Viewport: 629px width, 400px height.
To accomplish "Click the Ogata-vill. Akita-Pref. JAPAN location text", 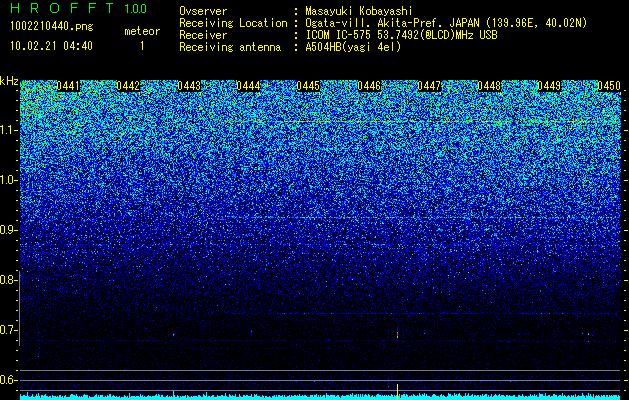I will coord(446,23).
